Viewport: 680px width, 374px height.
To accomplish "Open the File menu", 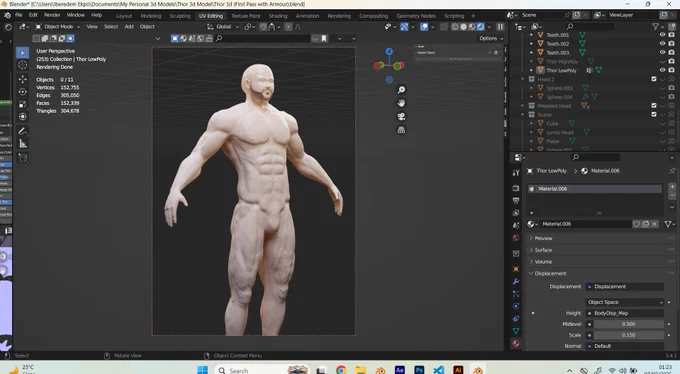I will click(19, 15).
